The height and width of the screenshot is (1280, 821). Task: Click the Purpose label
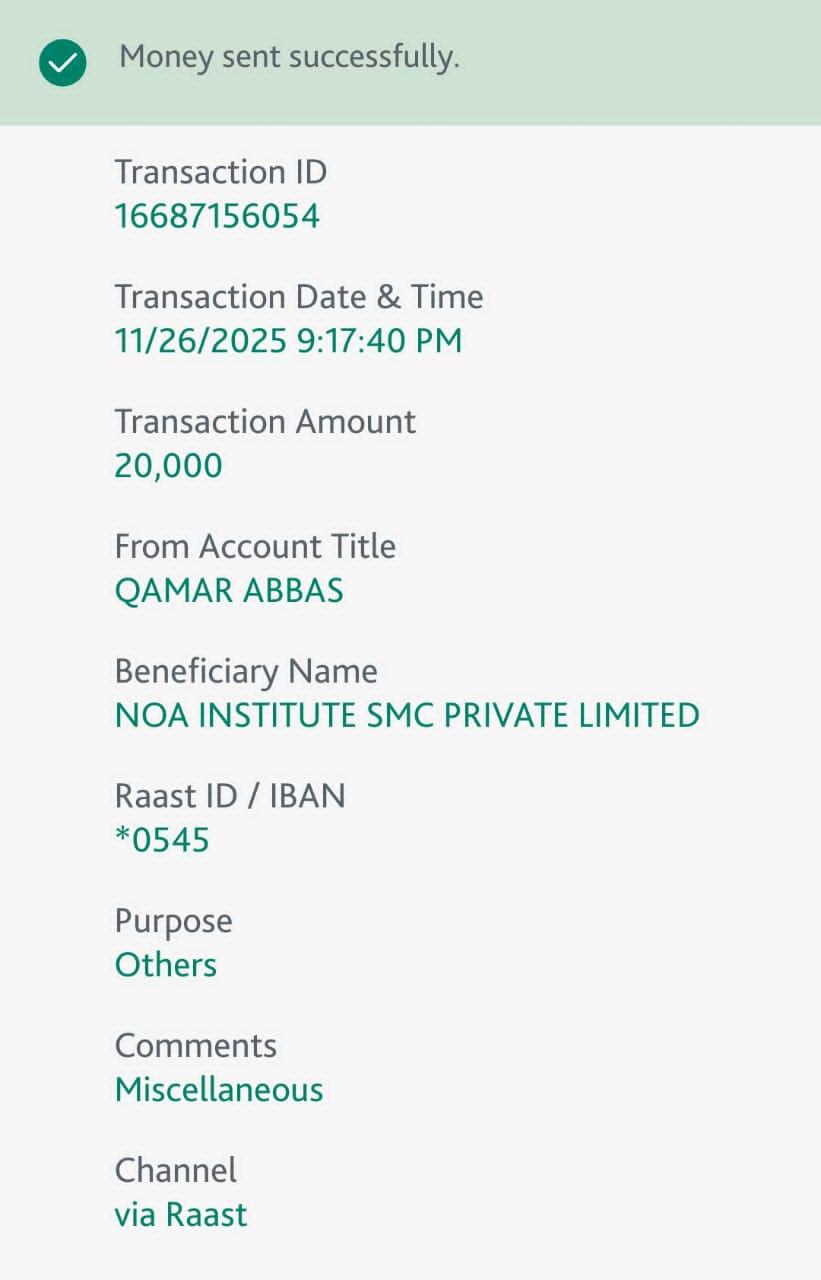[x=173, y=921]
